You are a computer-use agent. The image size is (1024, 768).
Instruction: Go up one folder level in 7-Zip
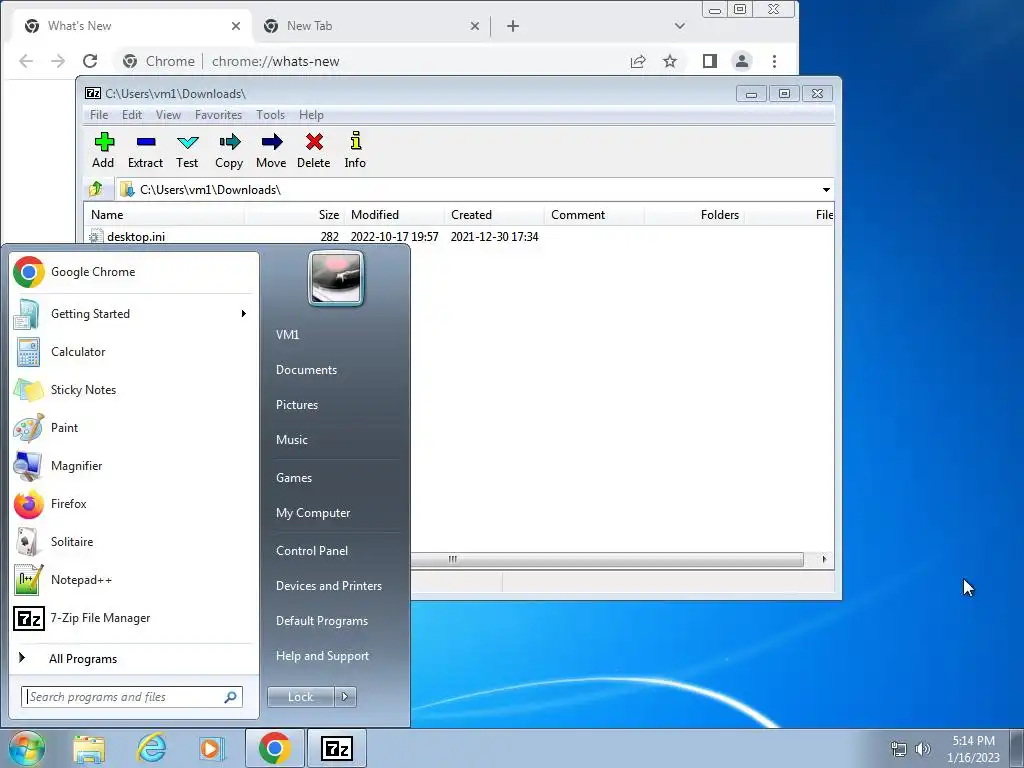(x=96, y=189)
